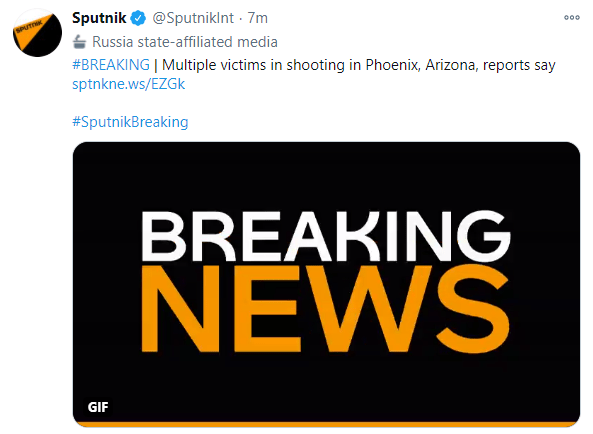The width and height of the screenshot is (593, 434).
Task: Open the @SputnikInt handle
Action: point(193,18)
